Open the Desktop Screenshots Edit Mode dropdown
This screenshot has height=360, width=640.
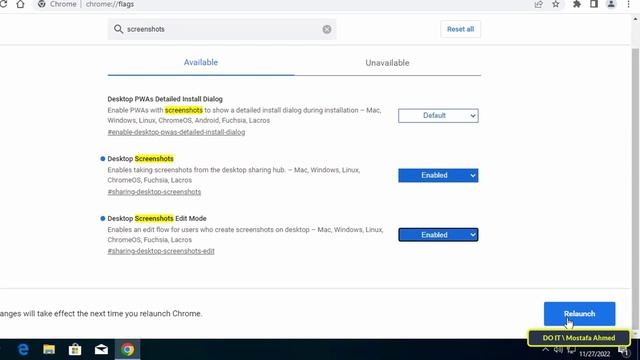pyautogui.click(x=438, y=235)
